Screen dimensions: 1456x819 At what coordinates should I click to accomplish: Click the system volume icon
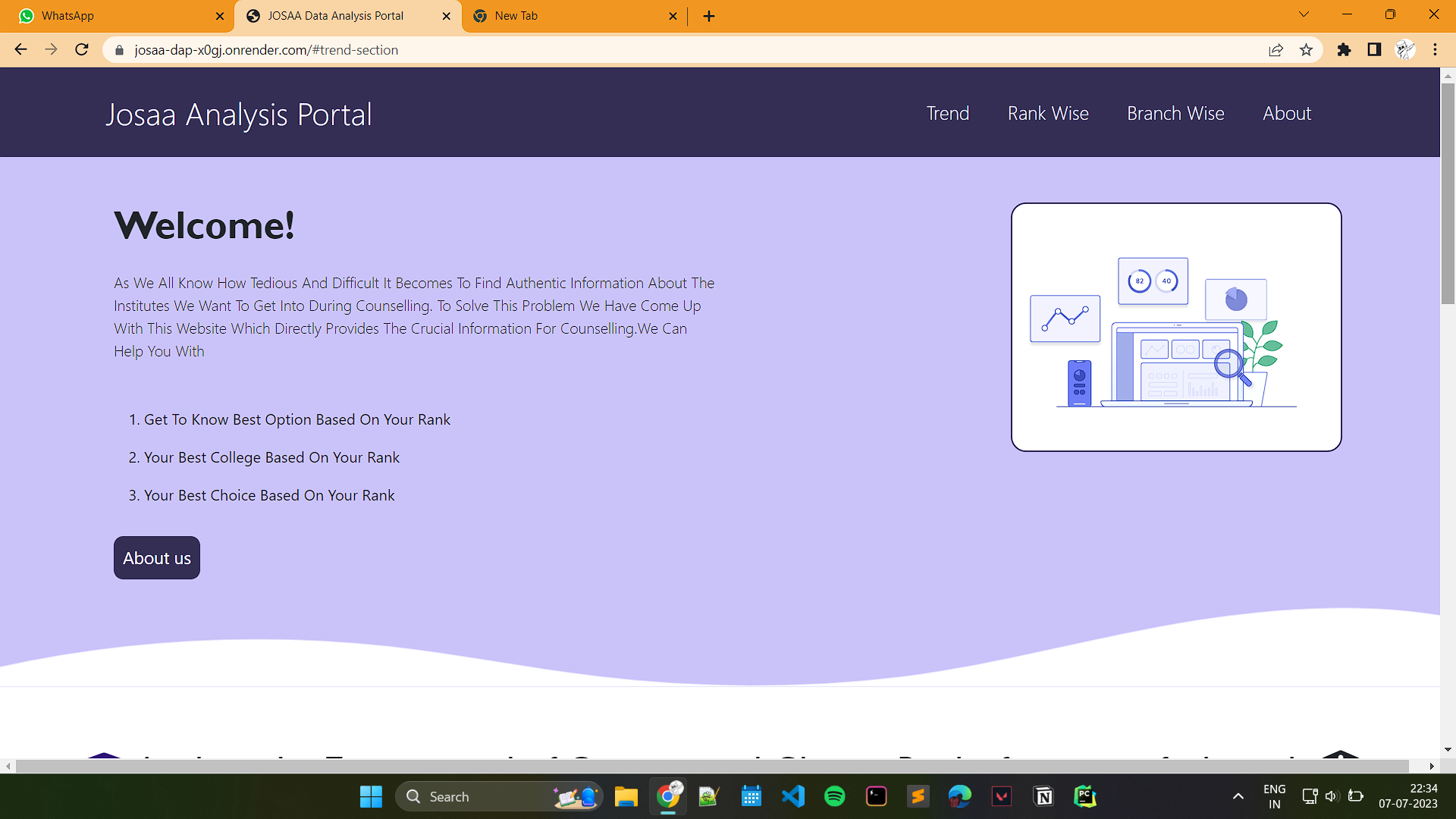[1332, 796]
